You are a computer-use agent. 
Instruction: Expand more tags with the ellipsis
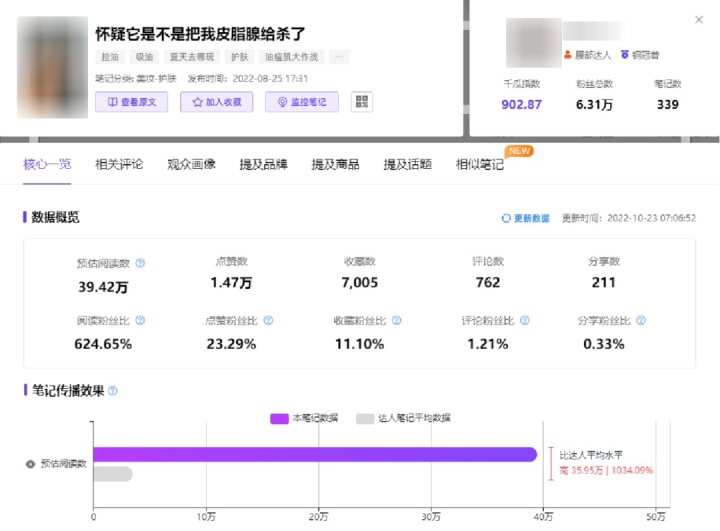[339, 57]
